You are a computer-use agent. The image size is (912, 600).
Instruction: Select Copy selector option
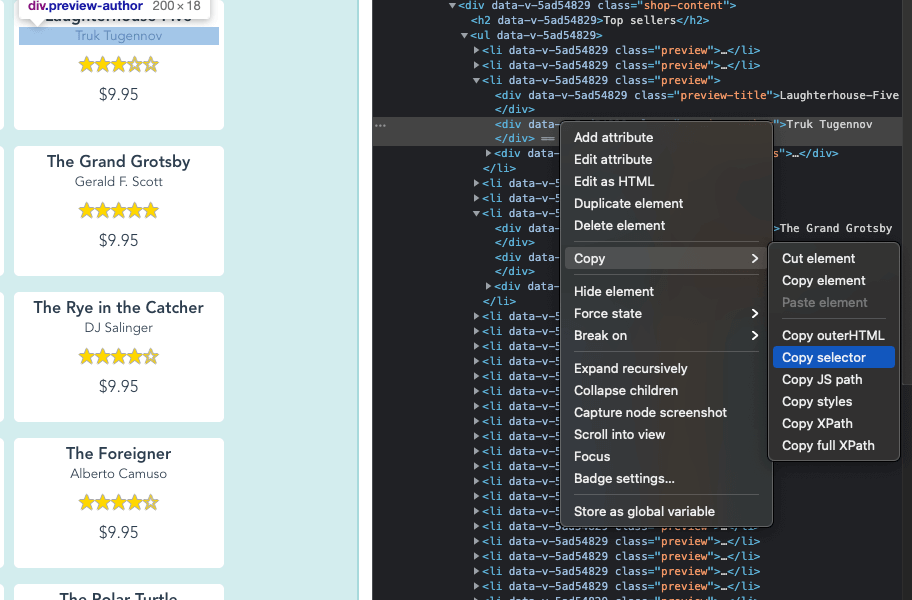(833, 358)
